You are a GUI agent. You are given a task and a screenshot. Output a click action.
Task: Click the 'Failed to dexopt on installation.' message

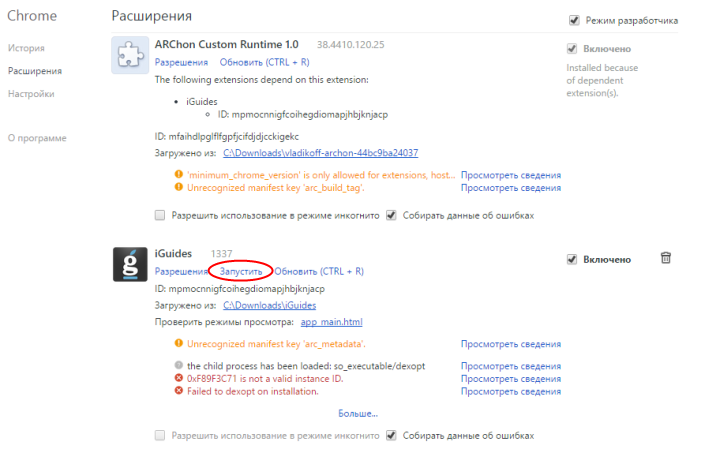click(x=253, y=392)
